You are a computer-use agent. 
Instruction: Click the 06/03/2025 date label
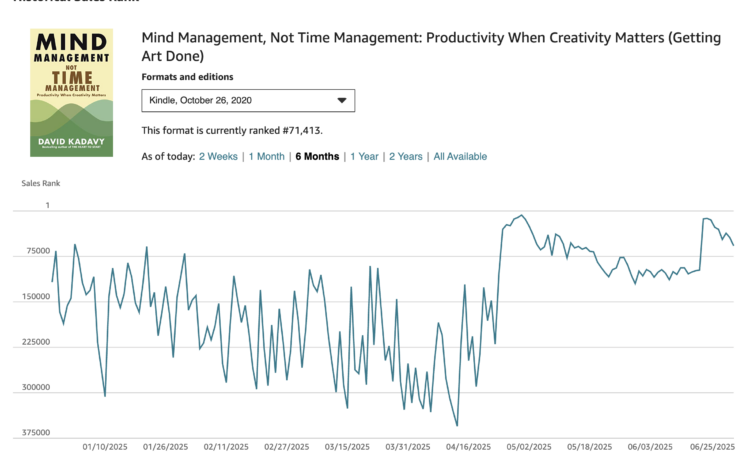[650, 447]
